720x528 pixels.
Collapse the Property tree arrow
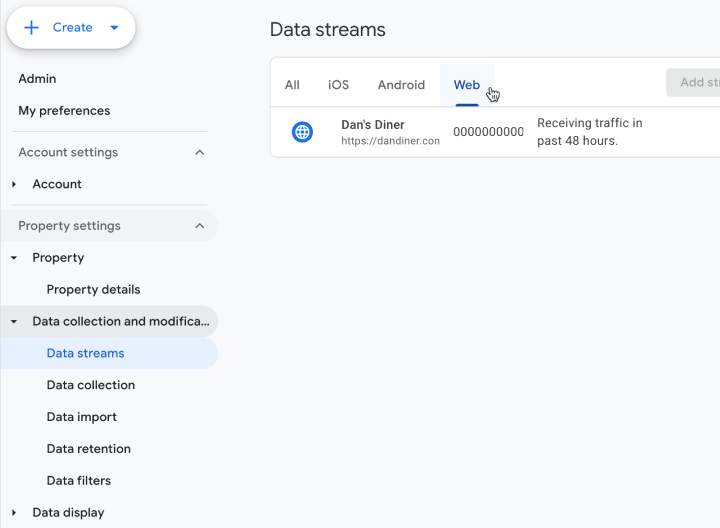point(14,258)
